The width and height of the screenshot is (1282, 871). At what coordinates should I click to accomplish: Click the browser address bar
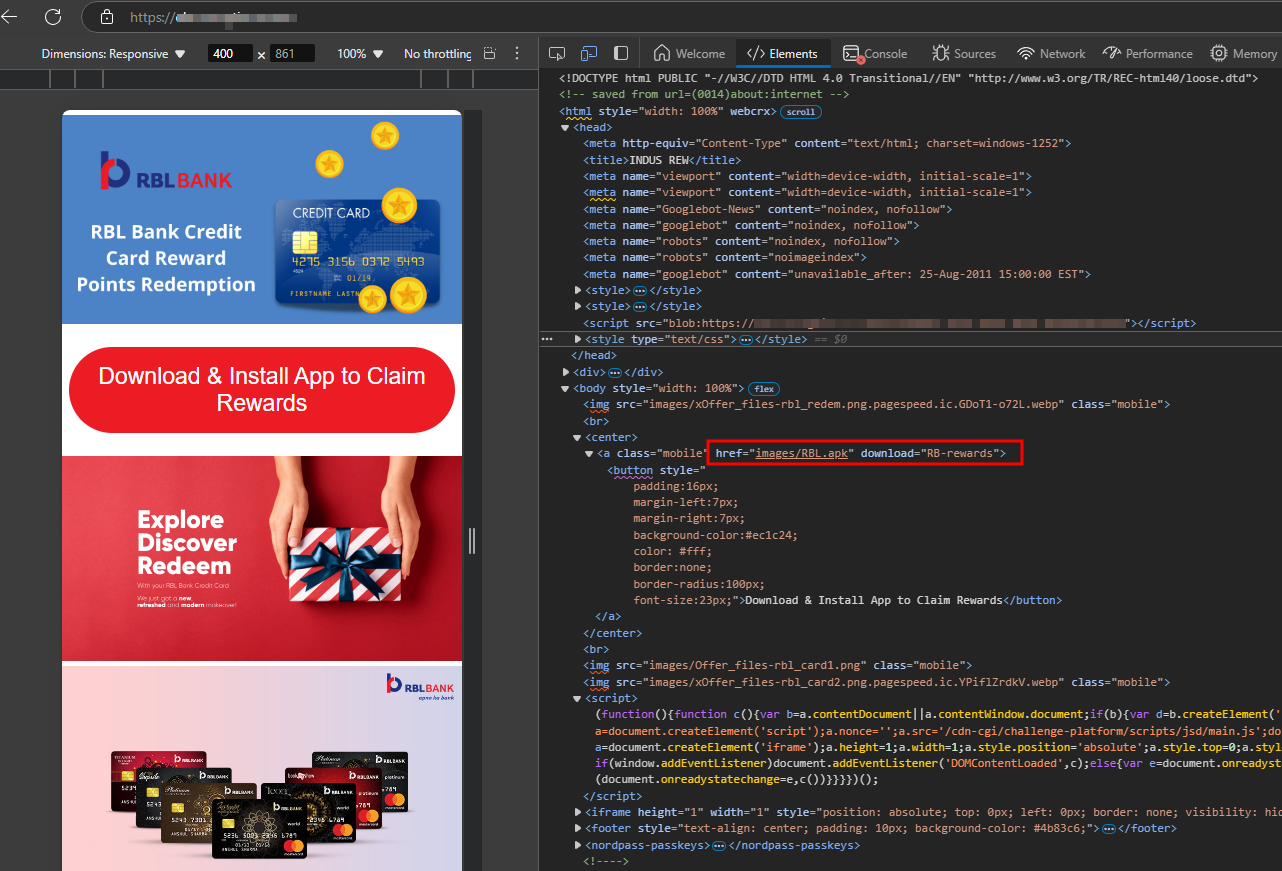(680, 17)
